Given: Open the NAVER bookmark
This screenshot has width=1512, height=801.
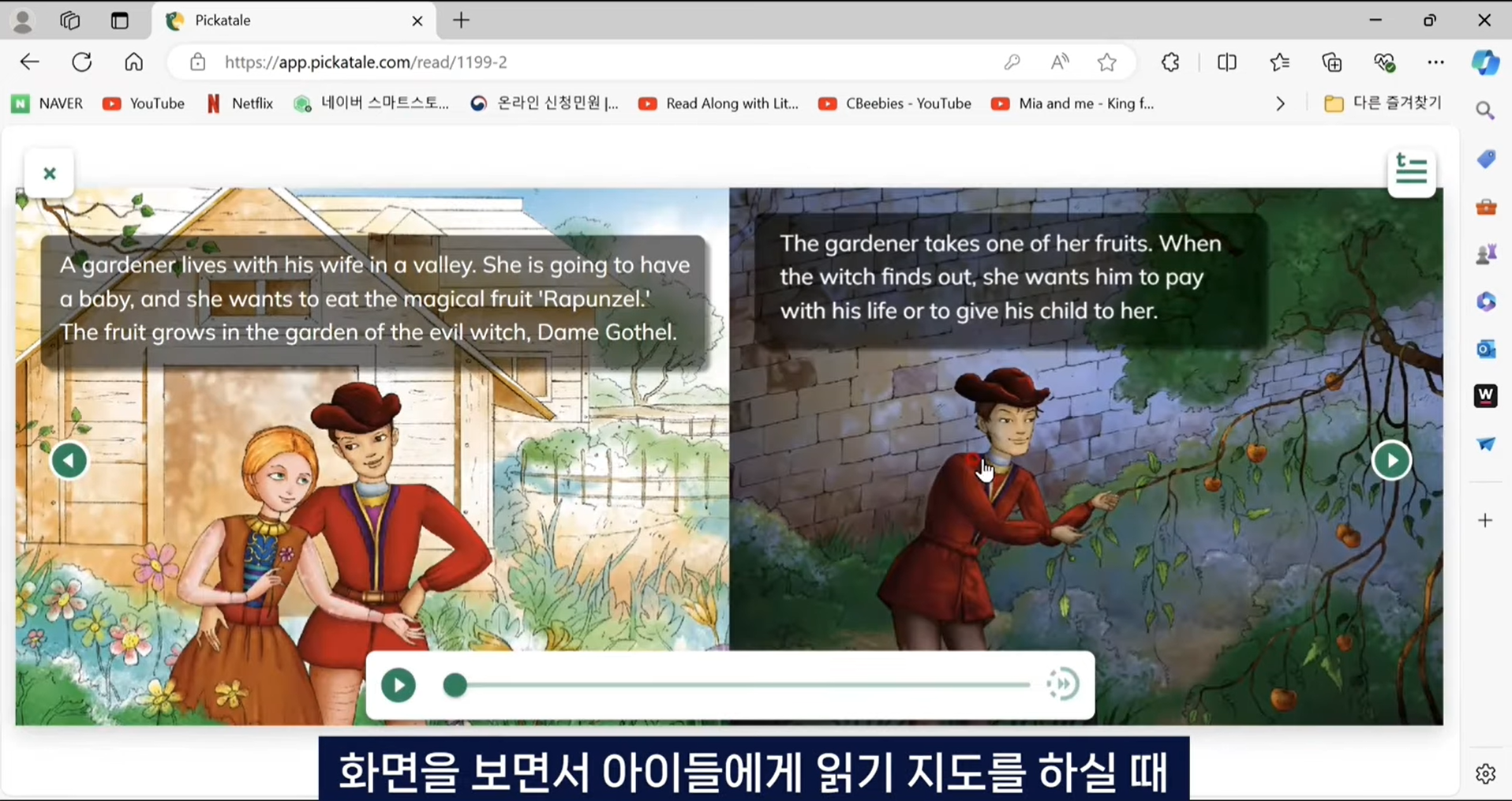Looking at the screenshot, I should point(47,103).
